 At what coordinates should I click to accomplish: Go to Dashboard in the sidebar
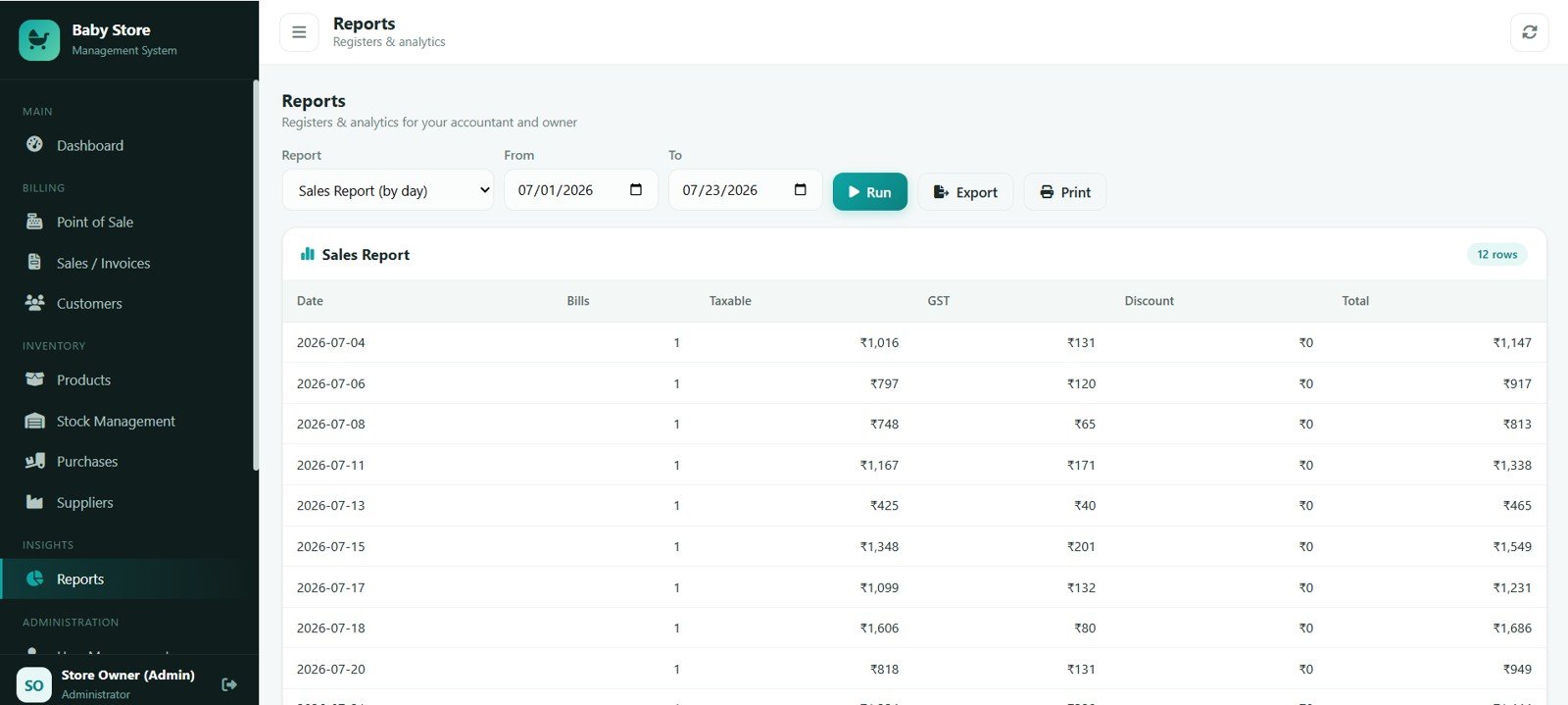click(x=127, y=145)
